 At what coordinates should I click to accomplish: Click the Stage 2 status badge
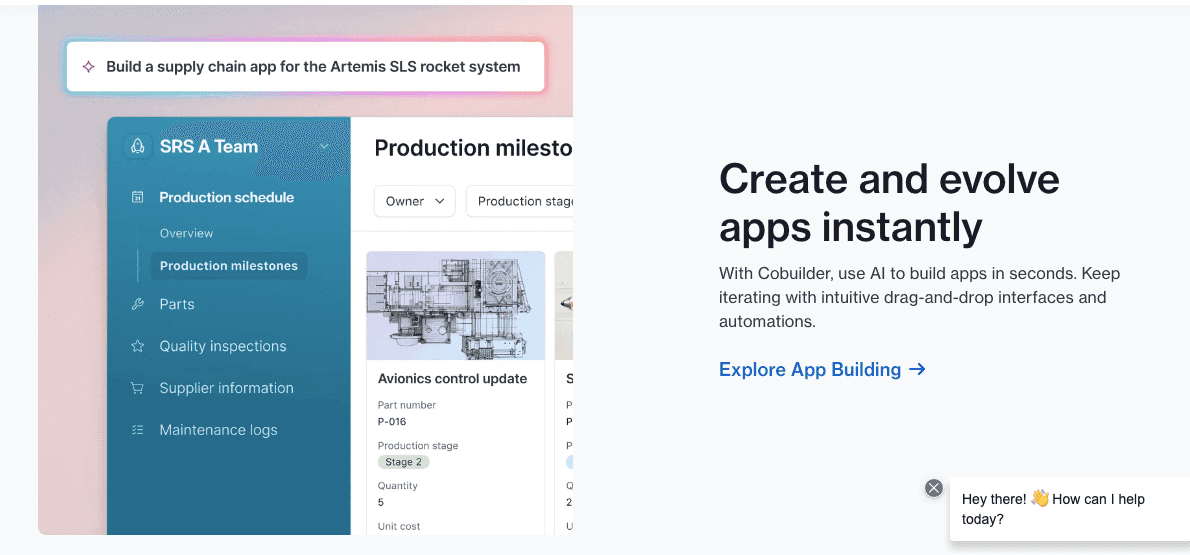pyautogui.click(x=404, y=462)
